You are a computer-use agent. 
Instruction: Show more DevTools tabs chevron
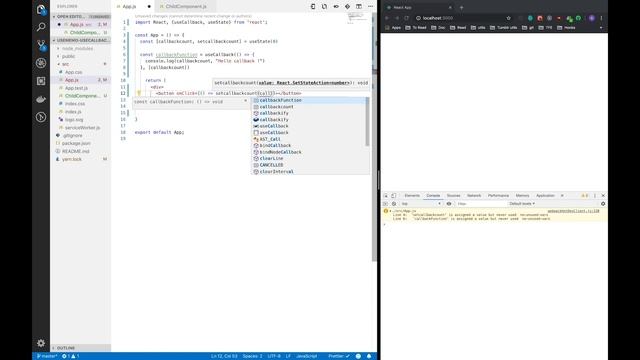point(562,196)
